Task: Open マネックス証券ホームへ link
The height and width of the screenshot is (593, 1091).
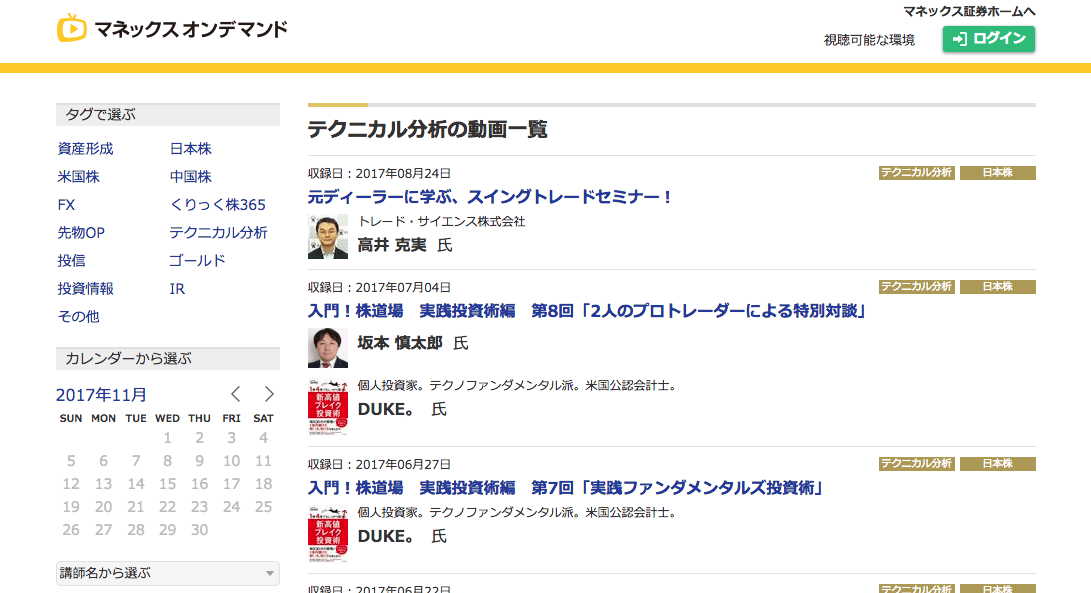Action: [x=968, y=11]
